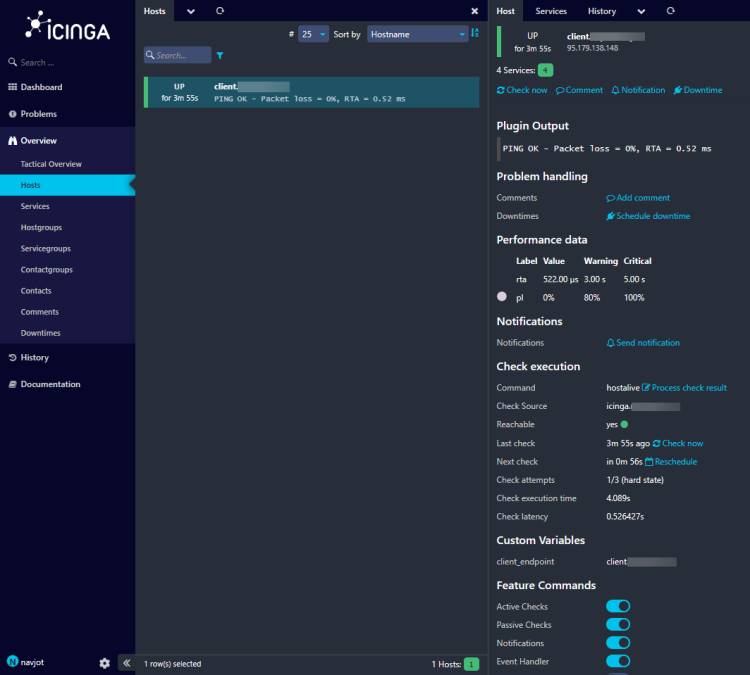
Task: Close the Hosts panel with X
Action: 474,11
